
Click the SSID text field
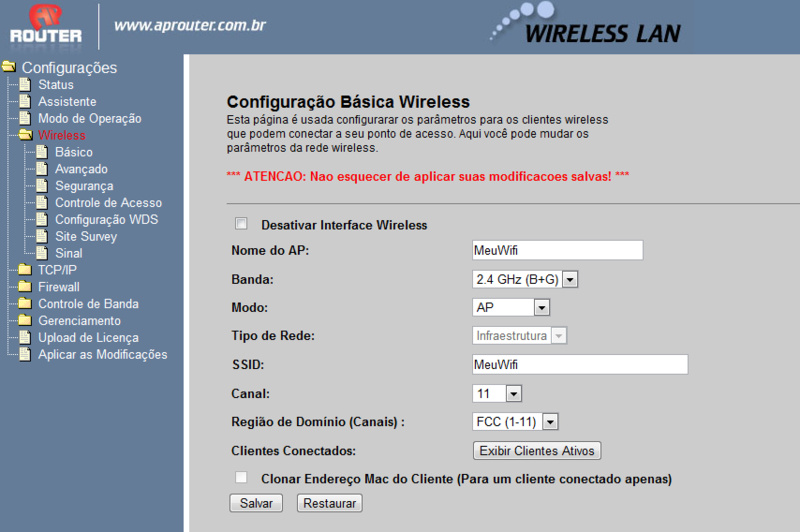pyautogui.click(x=580, y=365)
